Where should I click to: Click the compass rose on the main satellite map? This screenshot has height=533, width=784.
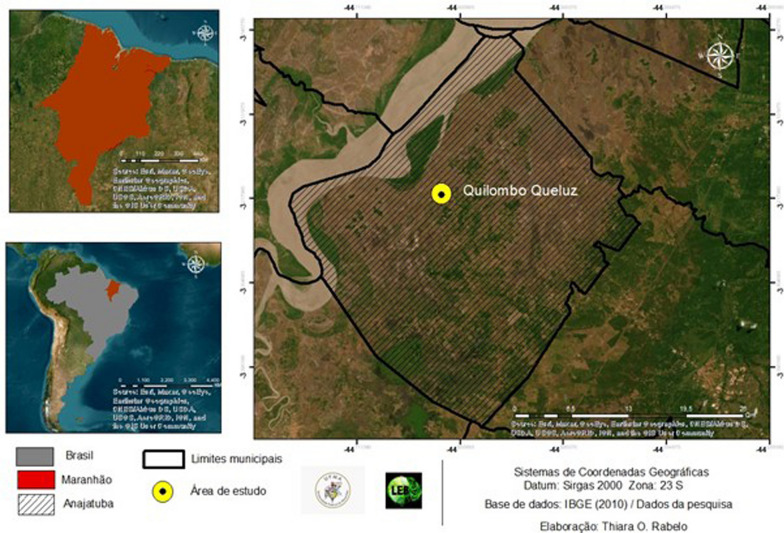[x=719, y=57]
